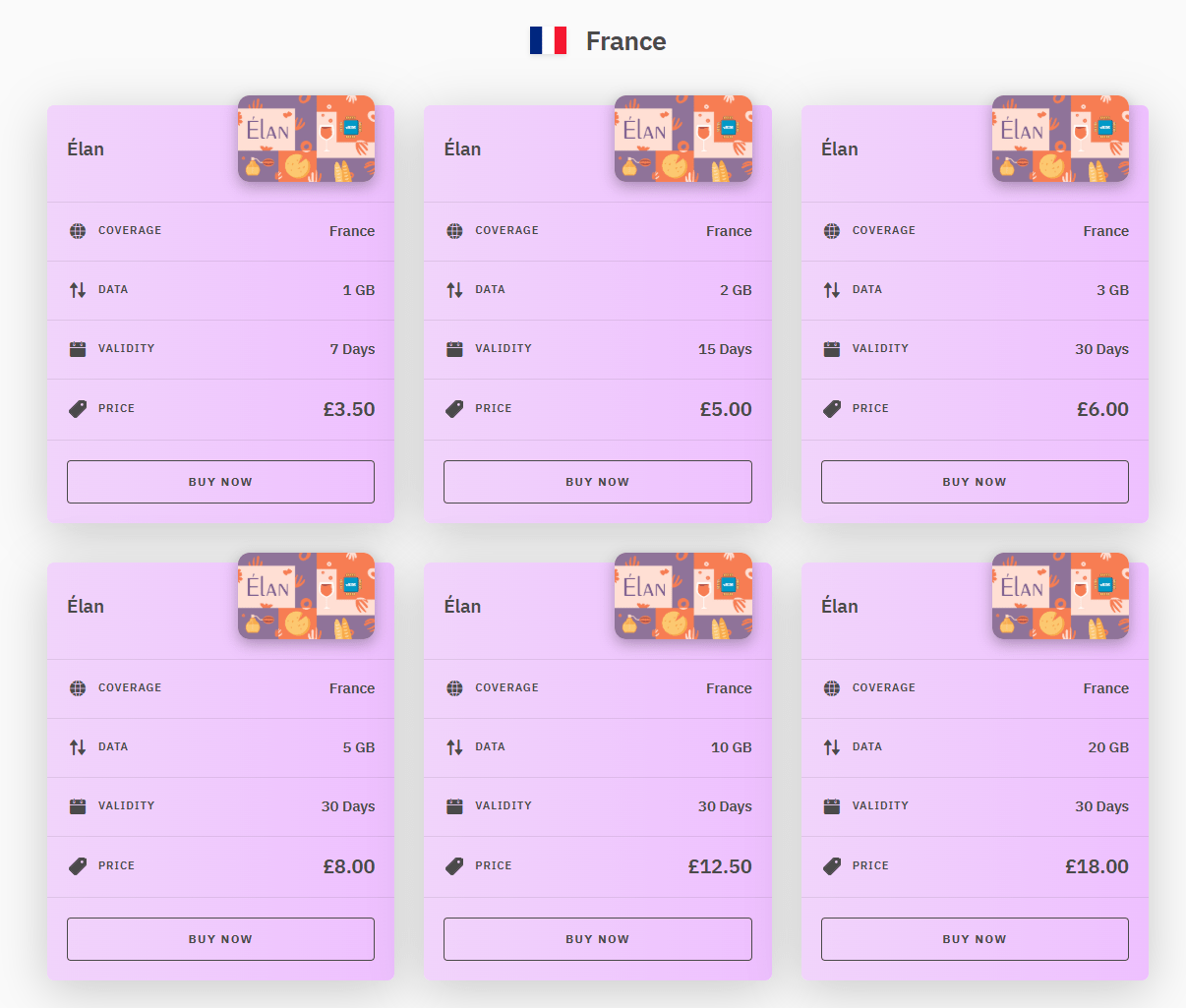Viewport: 1186px width, 1008px height.
Task: Click data arrows icon on 20 GB plan
Action: [x=832, y=747]
